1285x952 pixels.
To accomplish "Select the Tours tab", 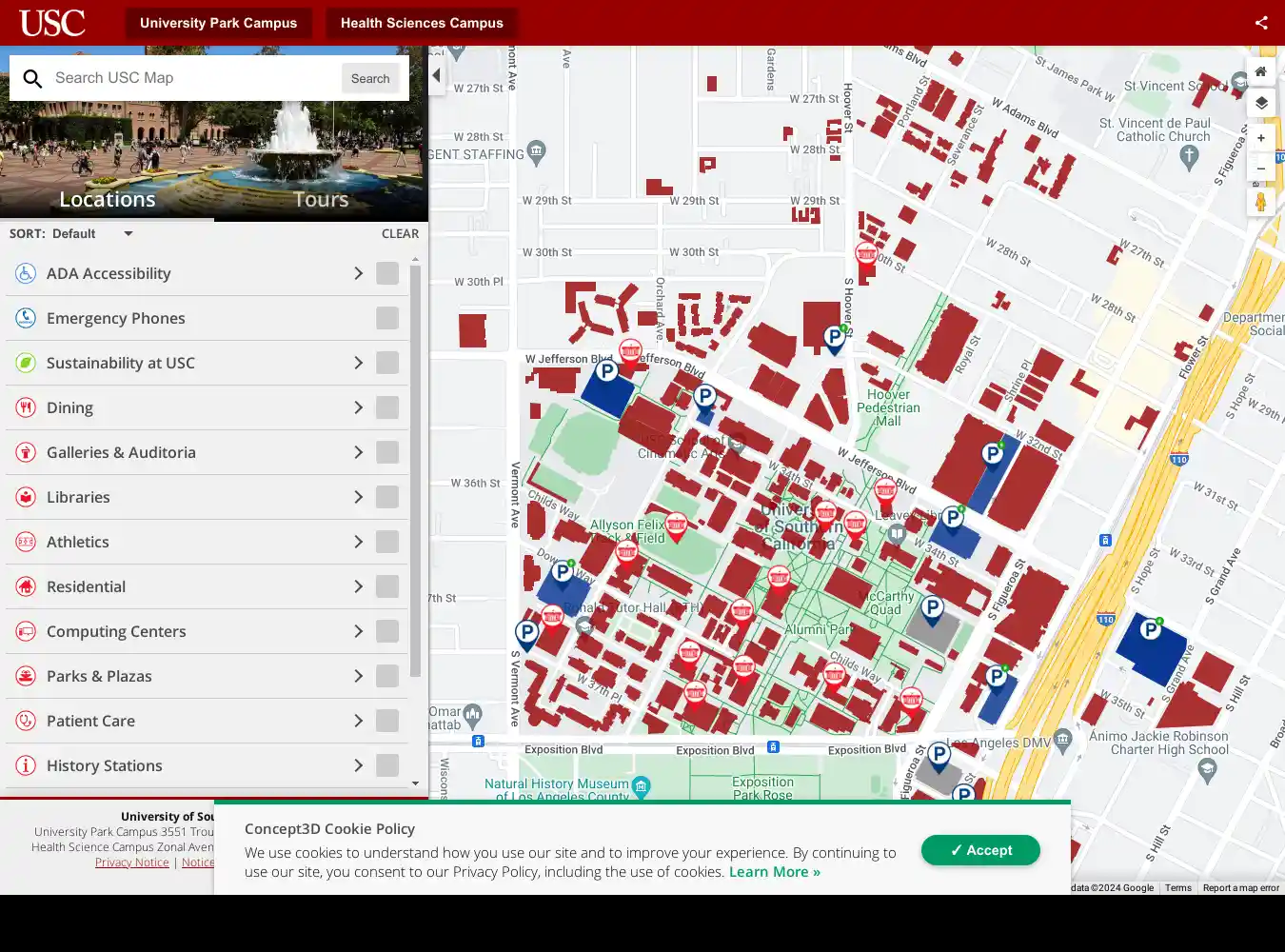I will (321, 199).
